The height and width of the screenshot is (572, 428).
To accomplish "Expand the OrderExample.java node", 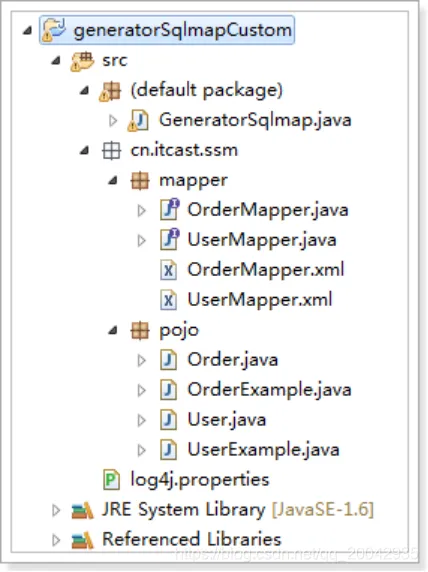I will (141, 390).
